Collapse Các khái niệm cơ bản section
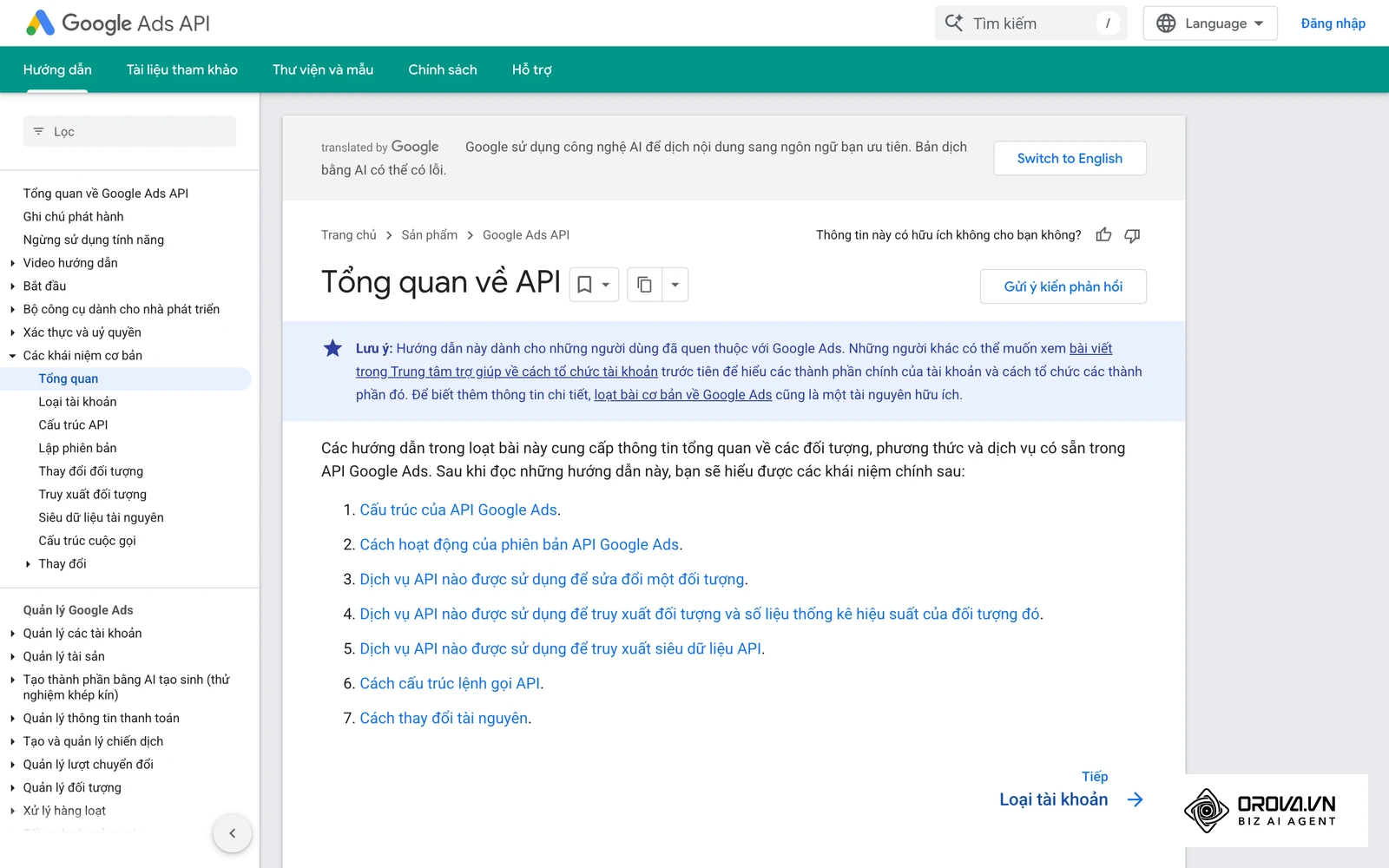 [x=13, y=356]
